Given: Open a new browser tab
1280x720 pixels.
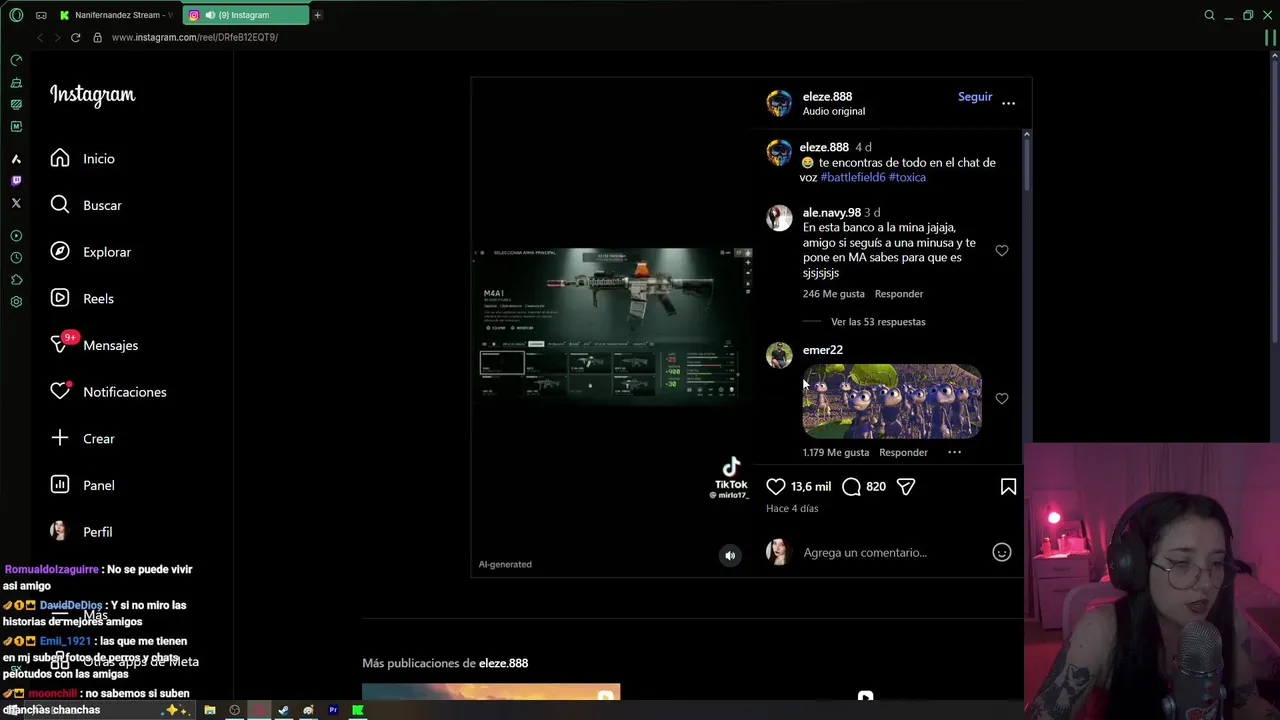Looking at the screenshot, I should (317, 15).
